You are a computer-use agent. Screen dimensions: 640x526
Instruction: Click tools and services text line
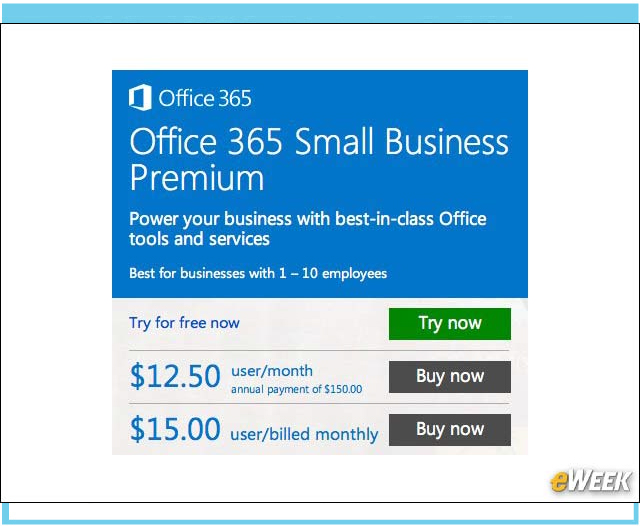tap(199, 239)
